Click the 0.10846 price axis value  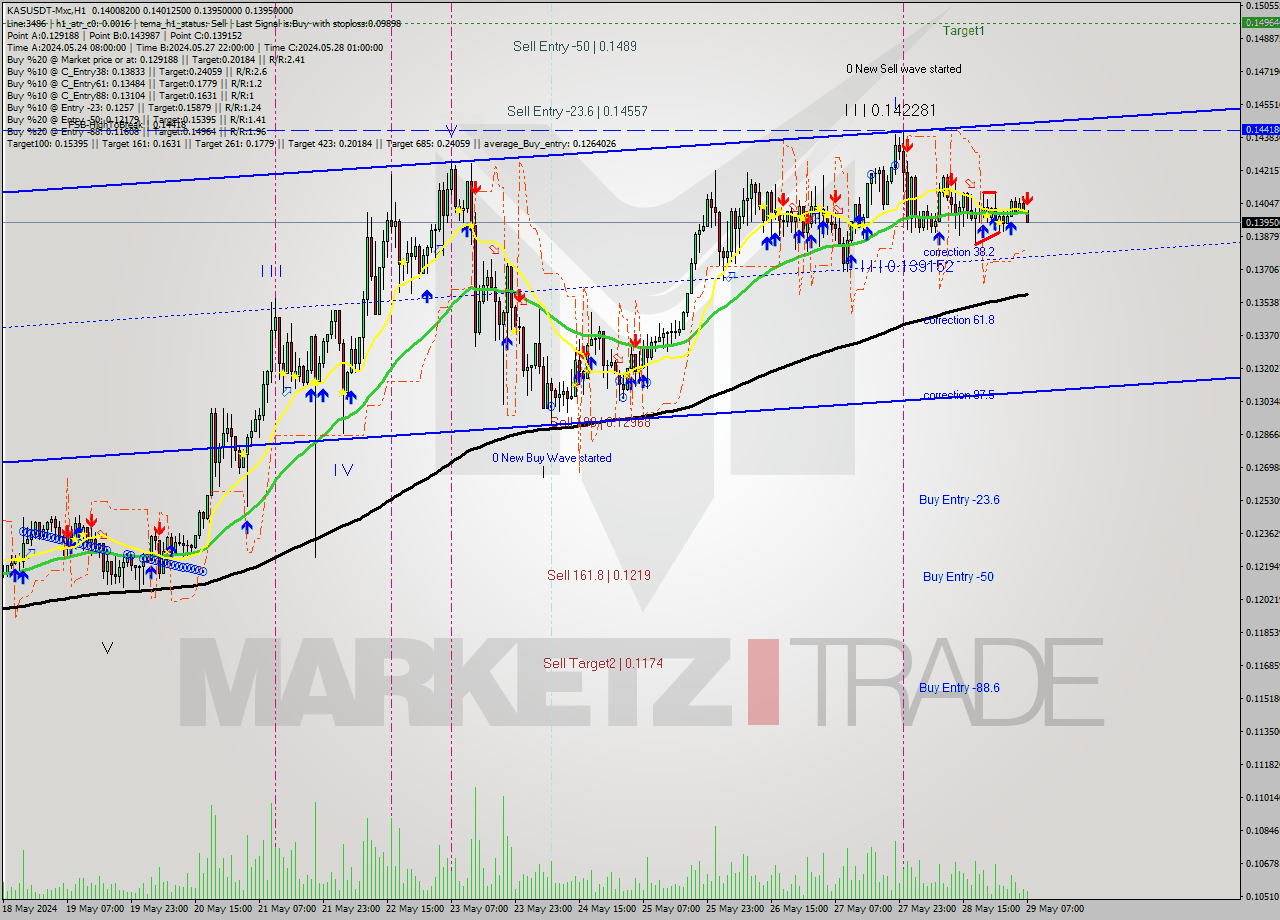coord(1262,830)
